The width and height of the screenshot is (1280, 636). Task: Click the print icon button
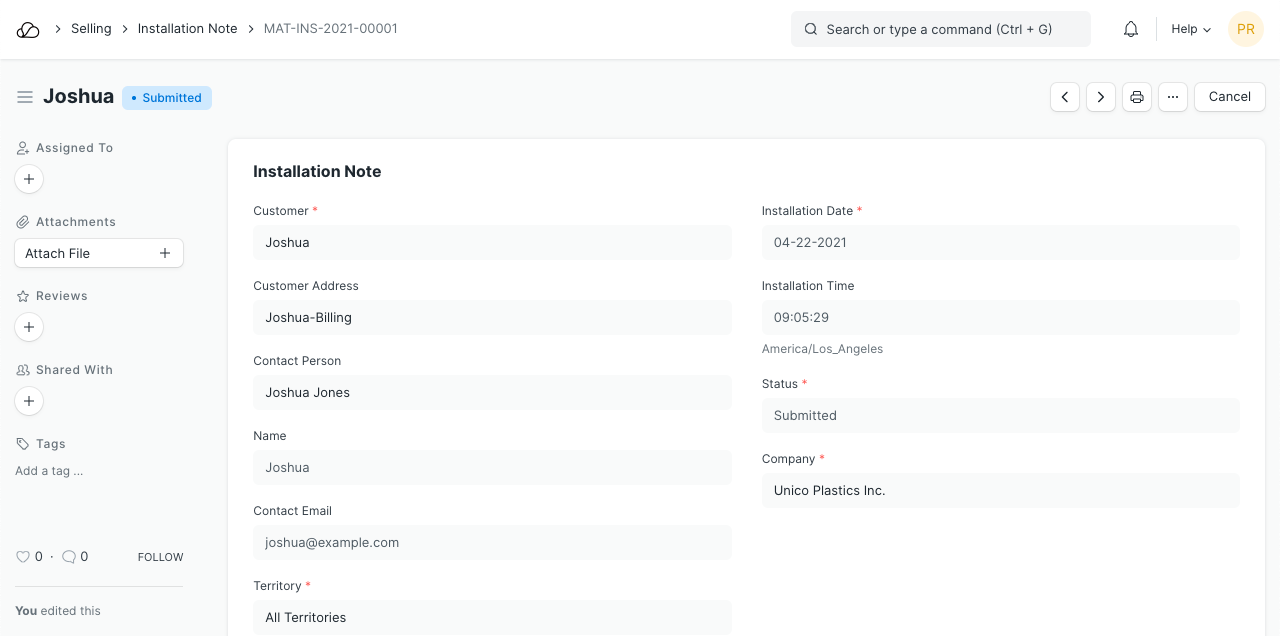pos(1137,97)
